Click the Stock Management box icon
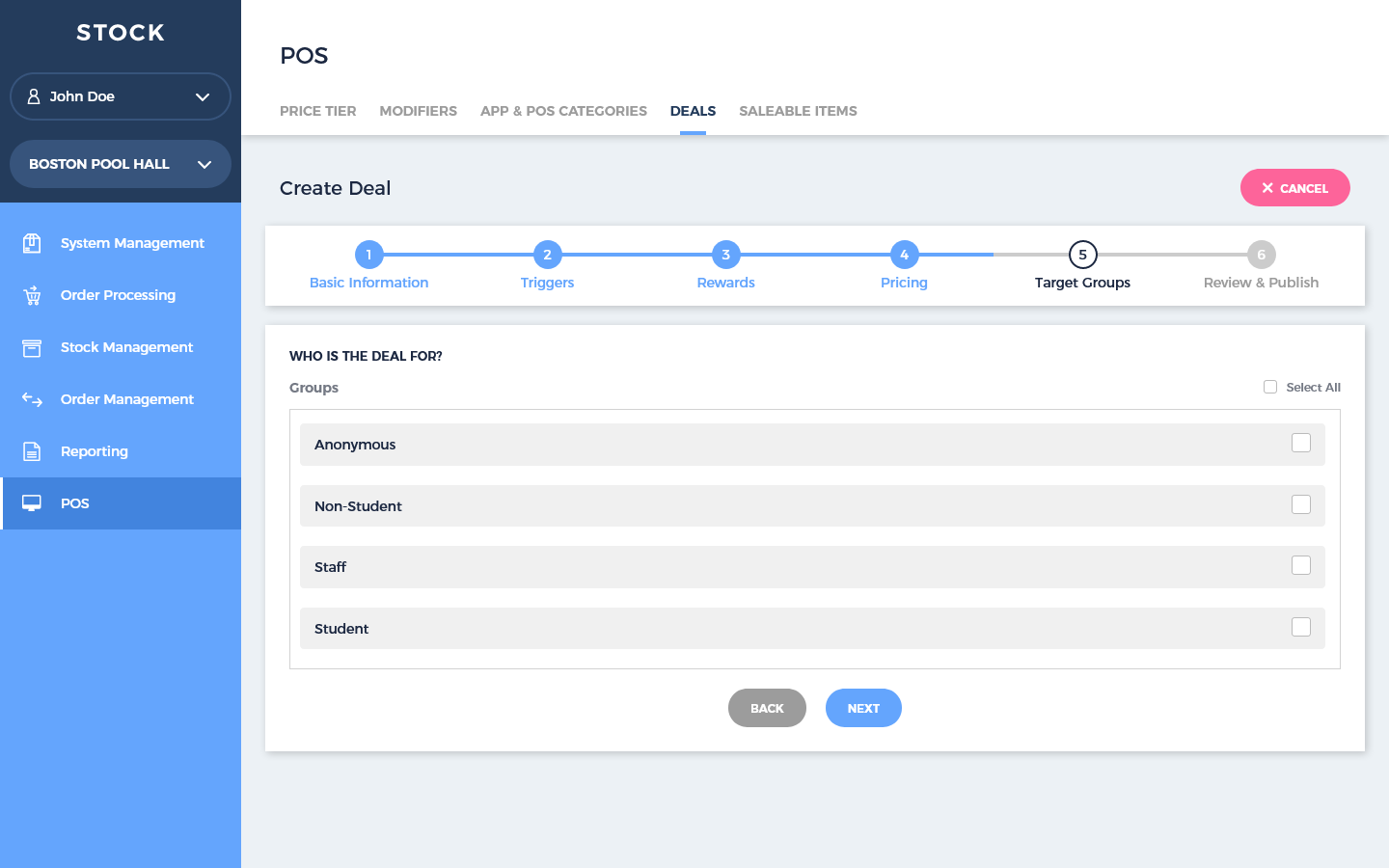Screen dimensions: 1389x868 point(32,347)
